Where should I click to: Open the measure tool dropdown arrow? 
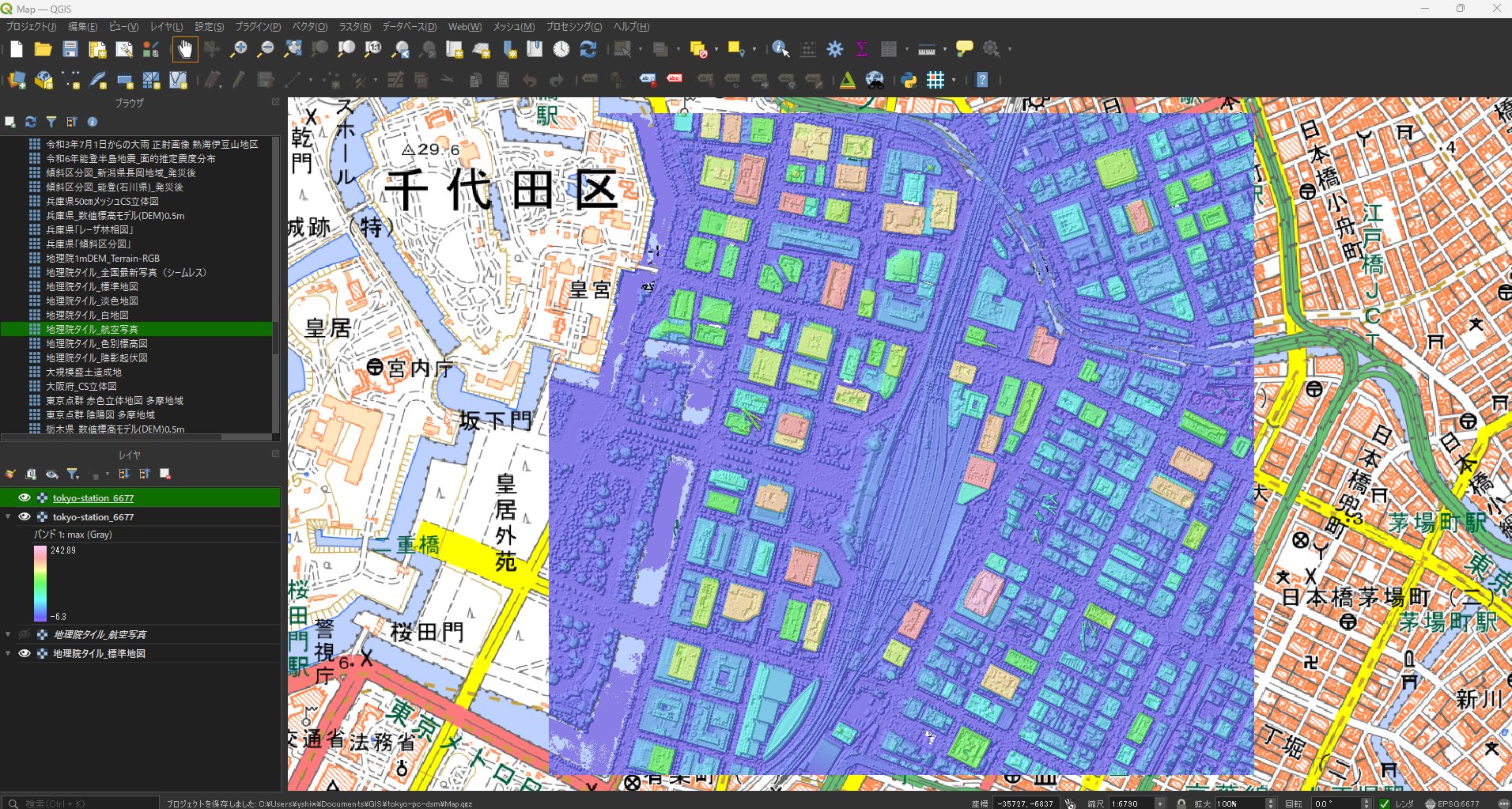(x=945, y=49)
